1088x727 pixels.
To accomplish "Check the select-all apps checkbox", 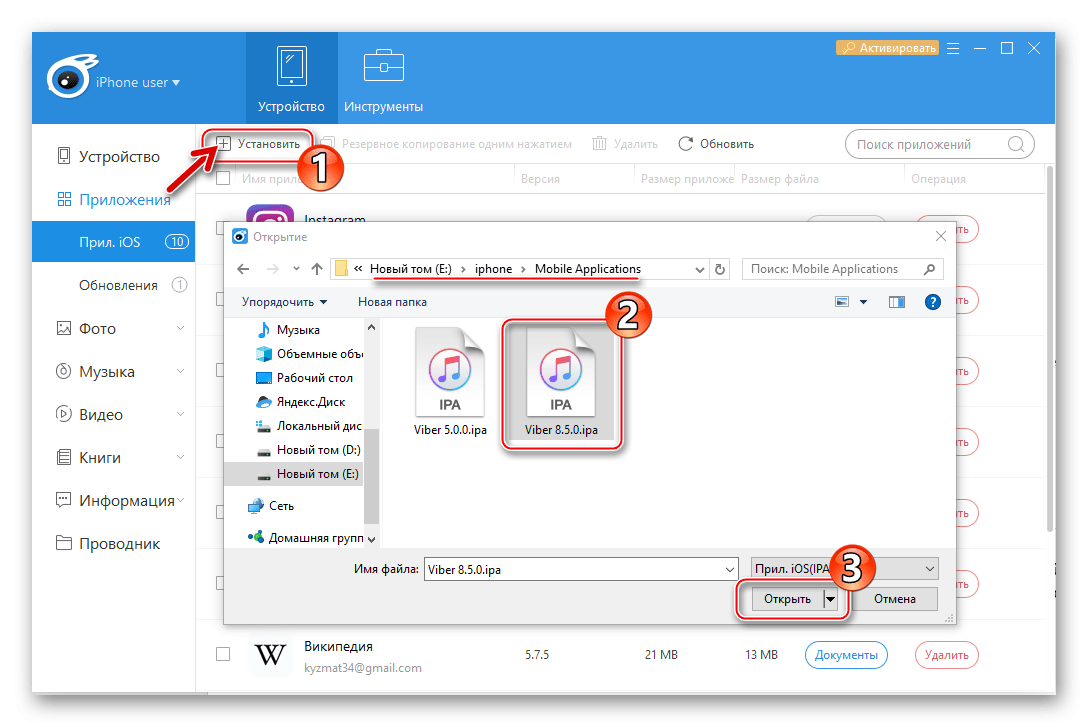I will [223, 179].
